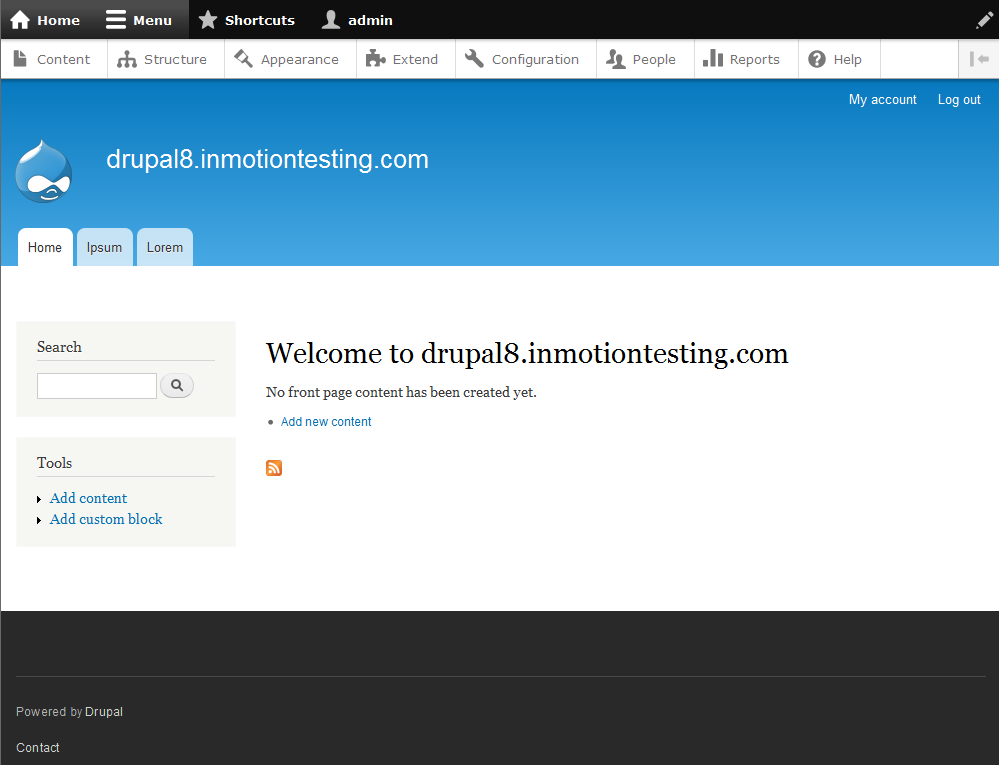Open the Structure admin menu
This screenshot has width=999, height=765.
coord(166,59)
